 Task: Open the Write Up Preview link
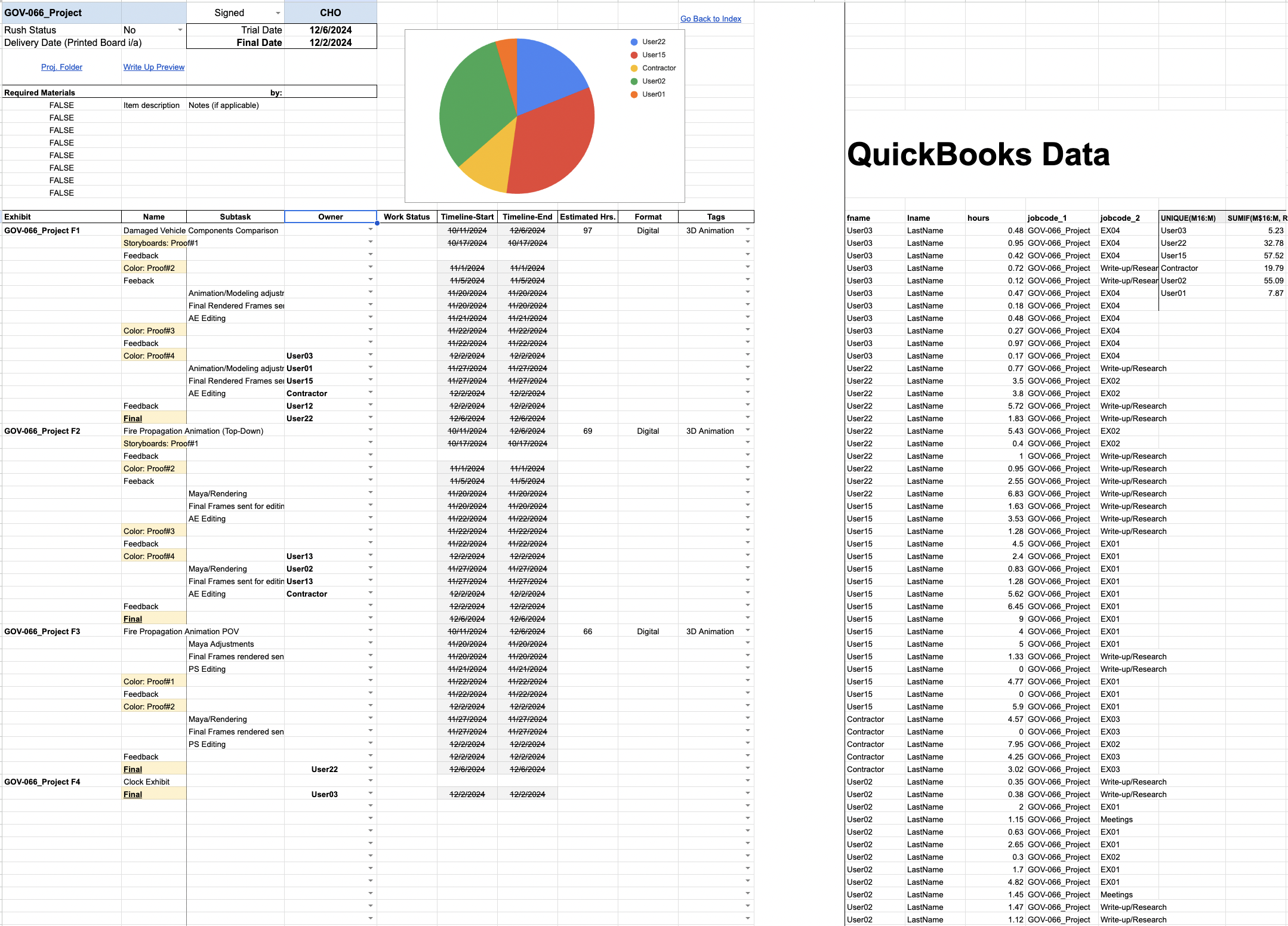[154, 67]
